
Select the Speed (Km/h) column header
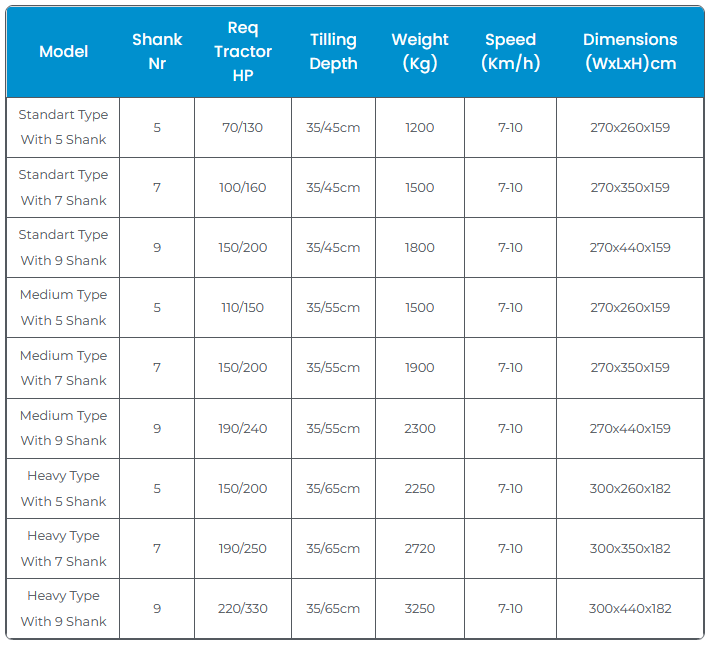pos(510,52)
